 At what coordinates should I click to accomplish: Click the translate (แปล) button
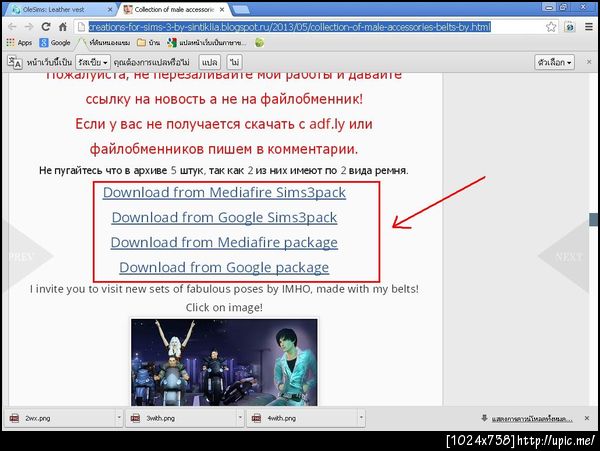tap(209, 62)
